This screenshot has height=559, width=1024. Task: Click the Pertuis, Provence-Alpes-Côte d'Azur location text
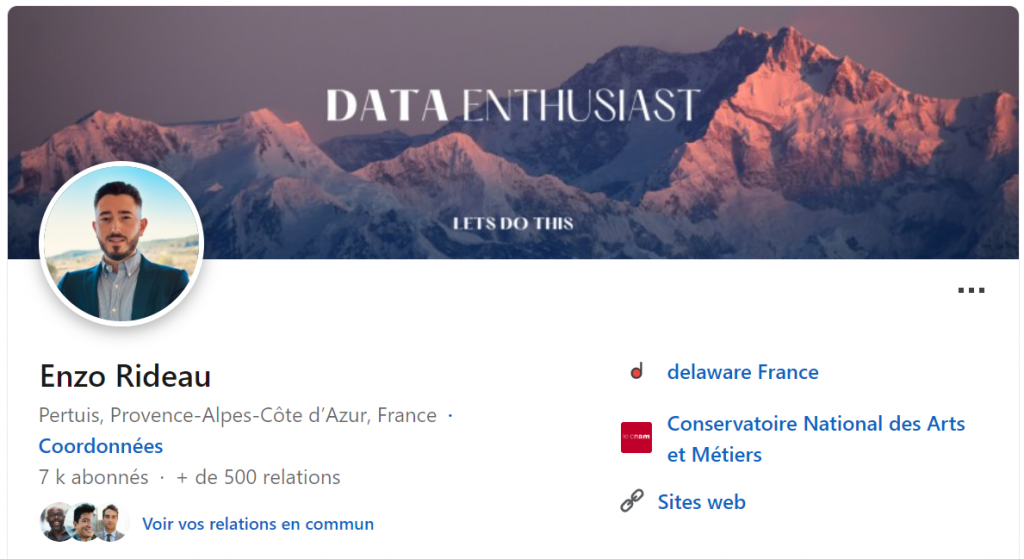[x=237, y=415]
